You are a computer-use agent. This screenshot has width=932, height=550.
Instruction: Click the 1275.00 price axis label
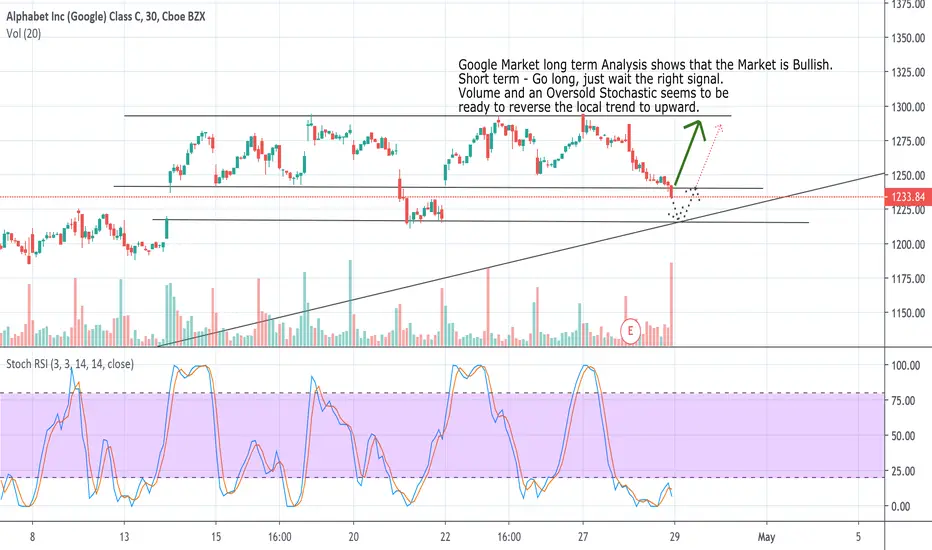tap(908, 141)
